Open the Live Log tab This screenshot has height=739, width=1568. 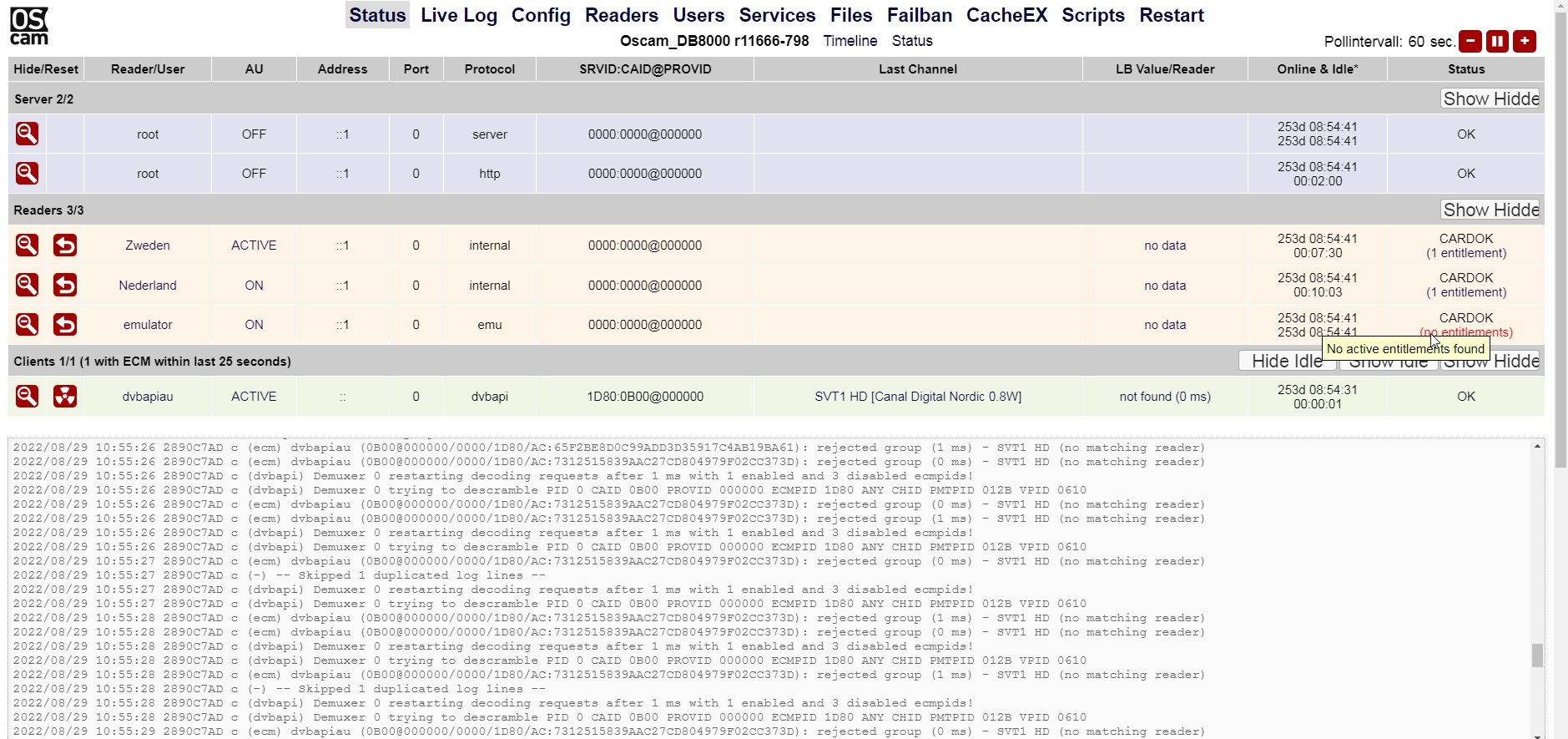pos(459,15)
